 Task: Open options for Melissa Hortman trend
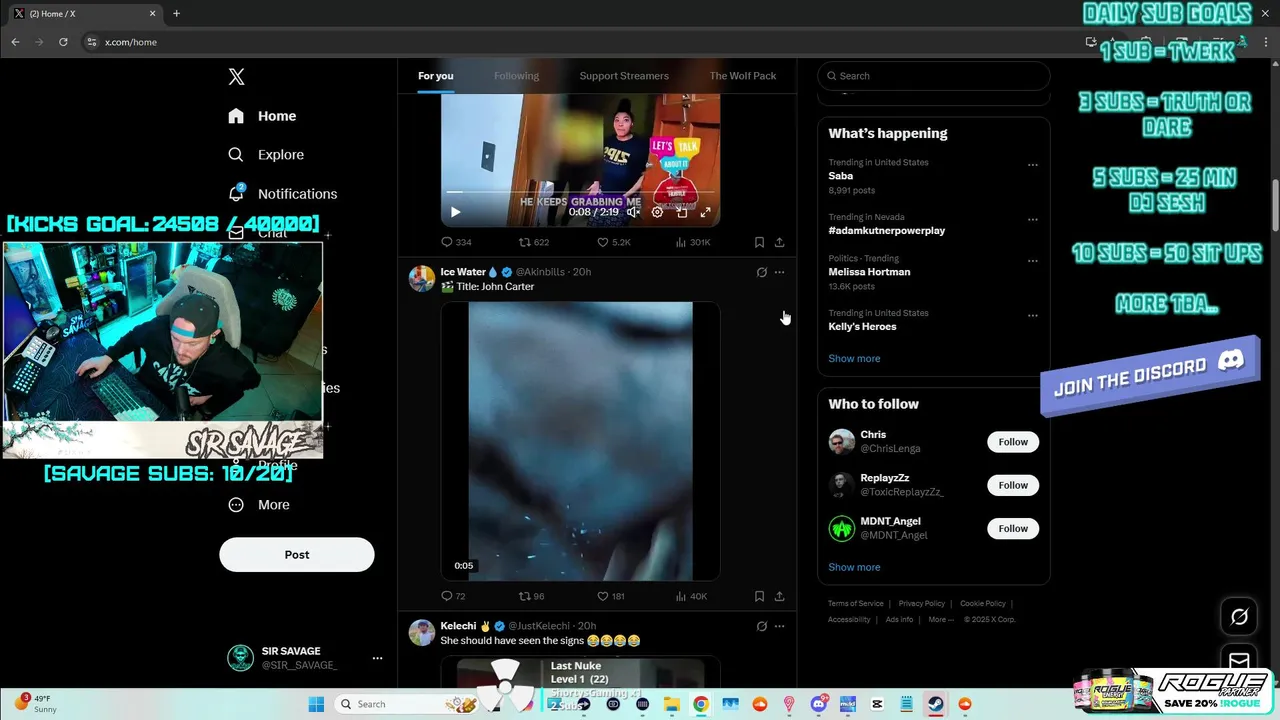(x=1032, y=260)
